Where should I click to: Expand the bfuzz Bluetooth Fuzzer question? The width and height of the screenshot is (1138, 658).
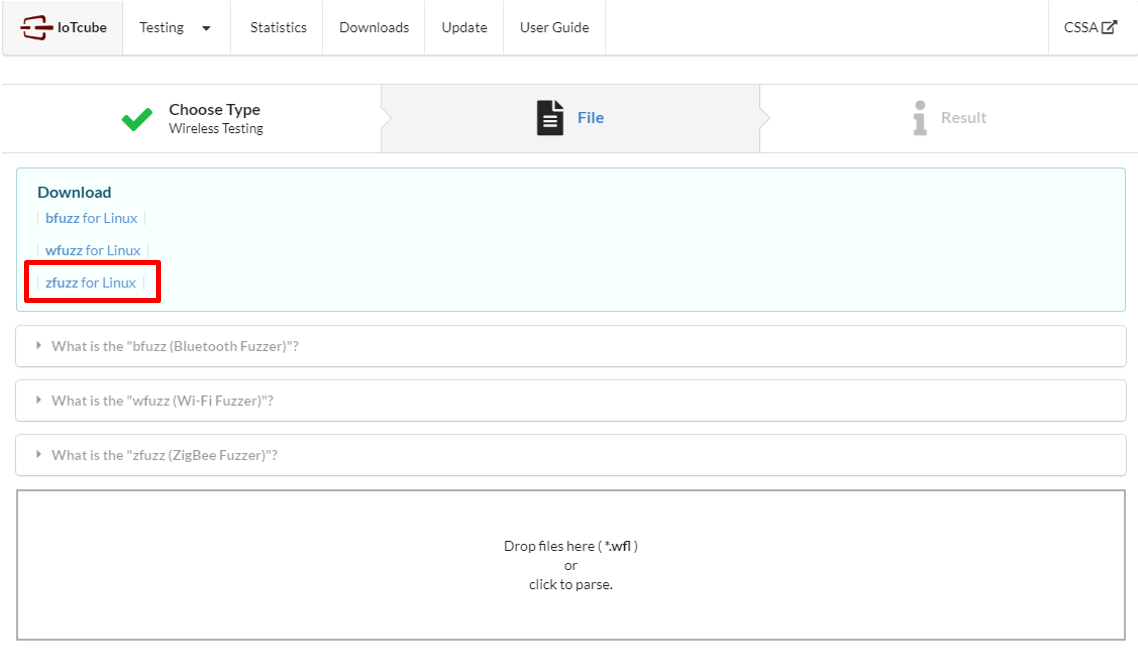coord(175,346)
